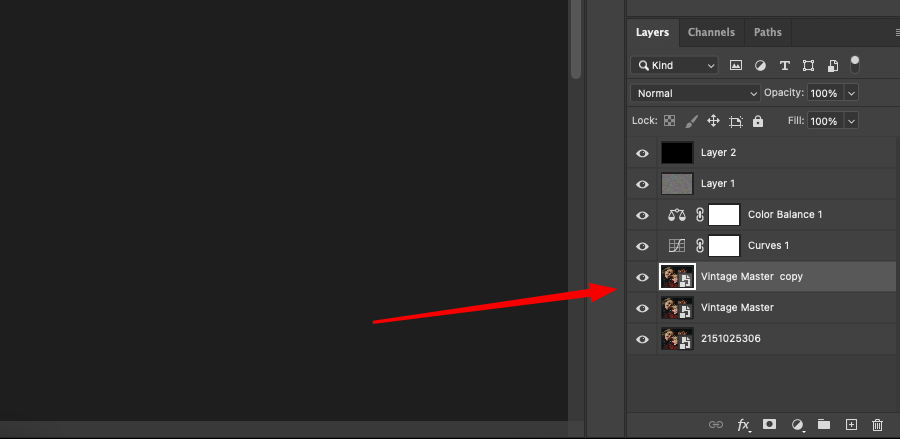
Task: Prevent artboard auto-nesting lock icon
Action: (736, 121)
